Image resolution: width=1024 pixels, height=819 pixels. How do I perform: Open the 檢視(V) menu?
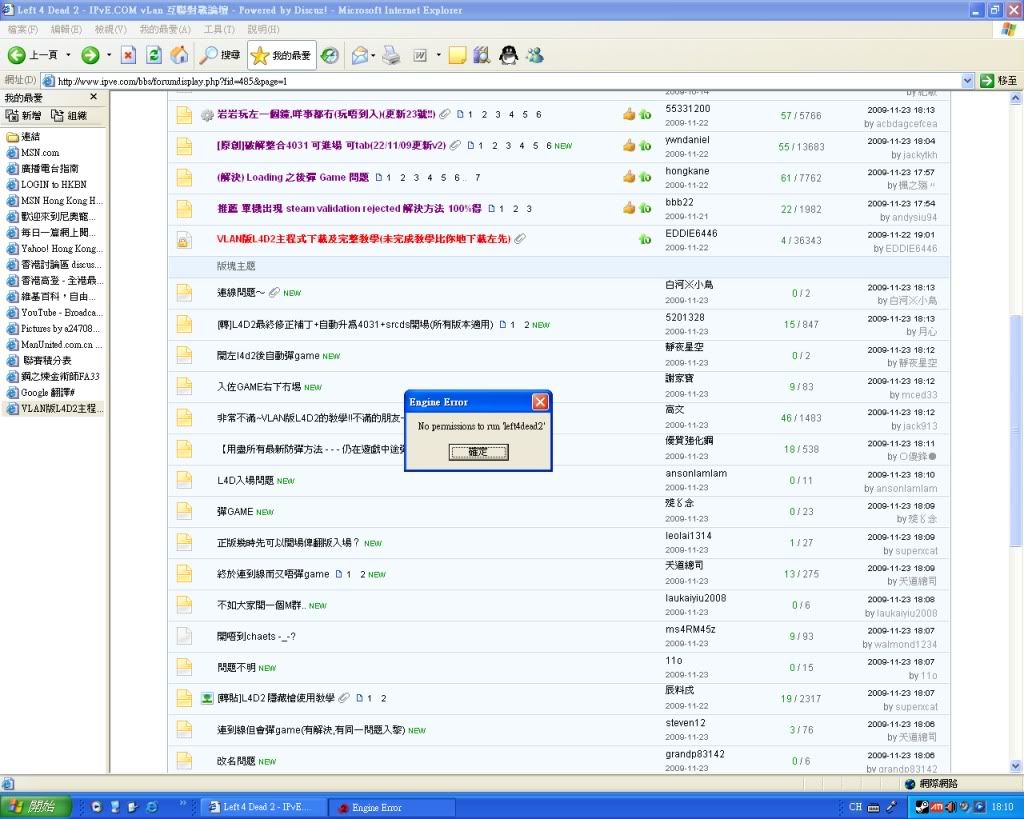point(109,30)
